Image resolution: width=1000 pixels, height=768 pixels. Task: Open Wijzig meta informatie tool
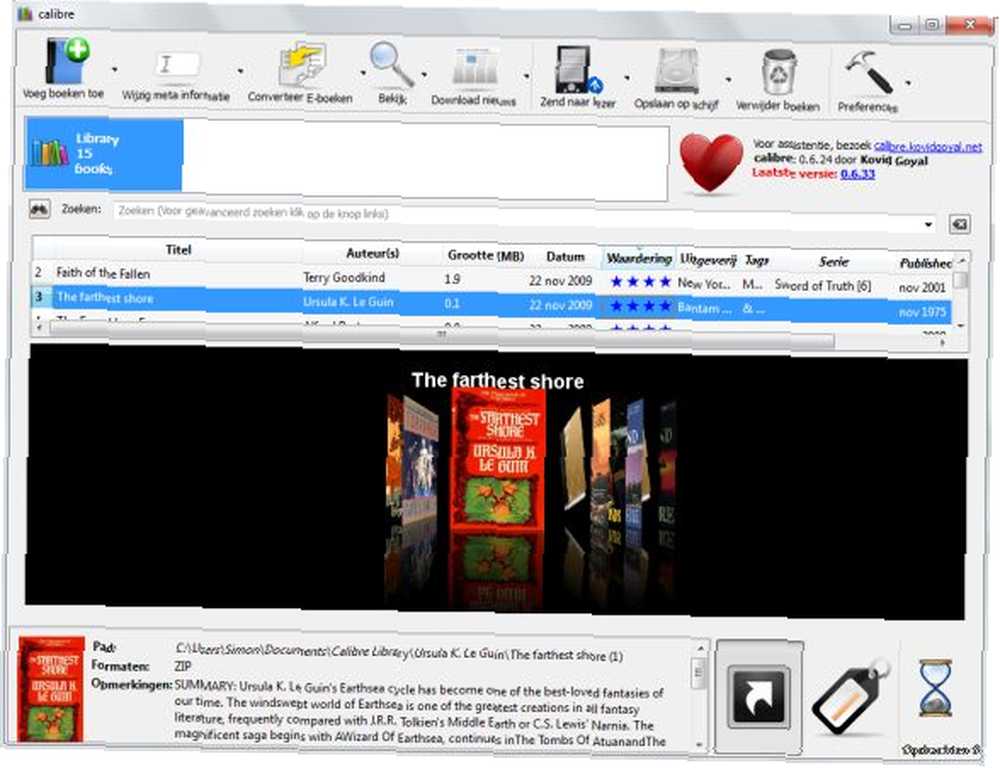coord(176,66)
